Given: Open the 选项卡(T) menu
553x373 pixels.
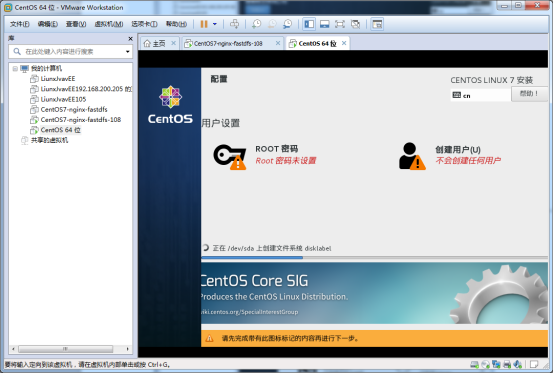Looking at the screenshot, I should click(144, 24).
